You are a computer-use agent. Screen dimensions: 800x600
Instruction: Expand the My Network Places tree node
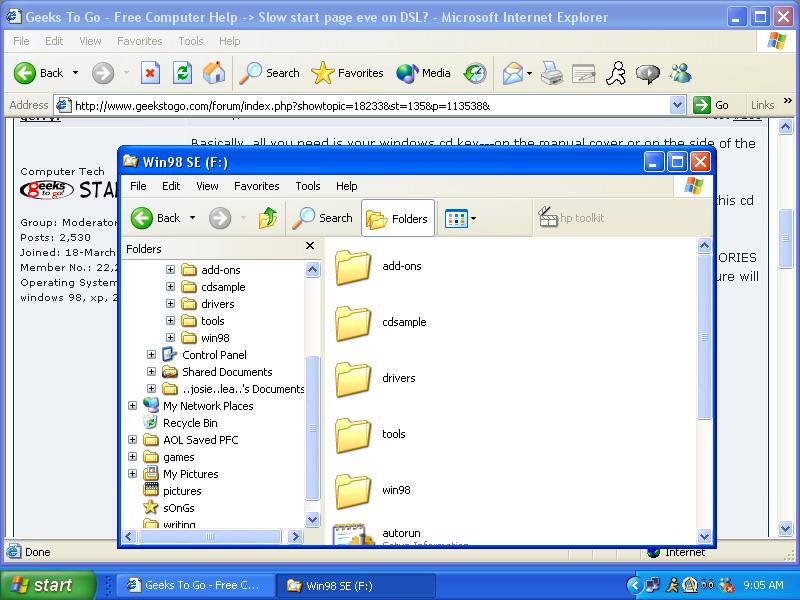[133, 406]
